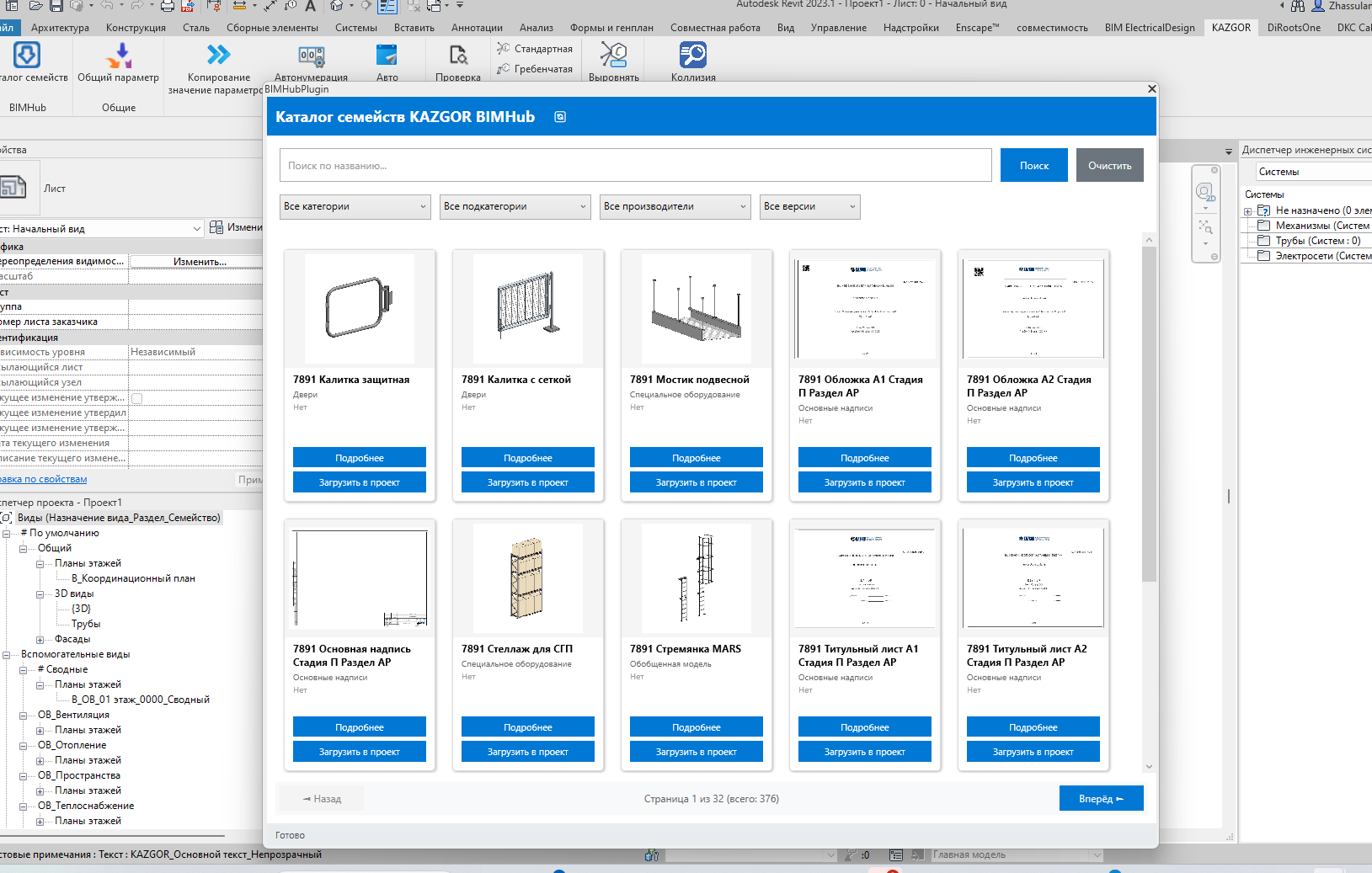Click the Лист sheet type icon in Properties
This screenshot has width=1372, height=873.
(13, 187)
